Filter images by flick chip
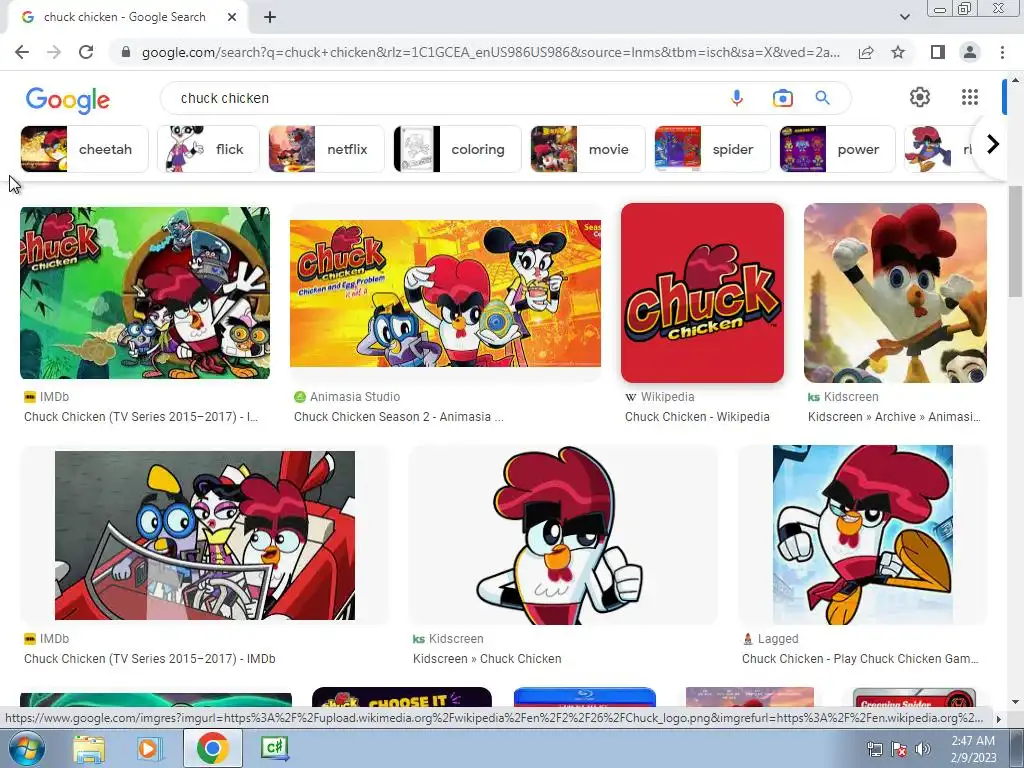 pyautogui.click(x=208, y=150)
